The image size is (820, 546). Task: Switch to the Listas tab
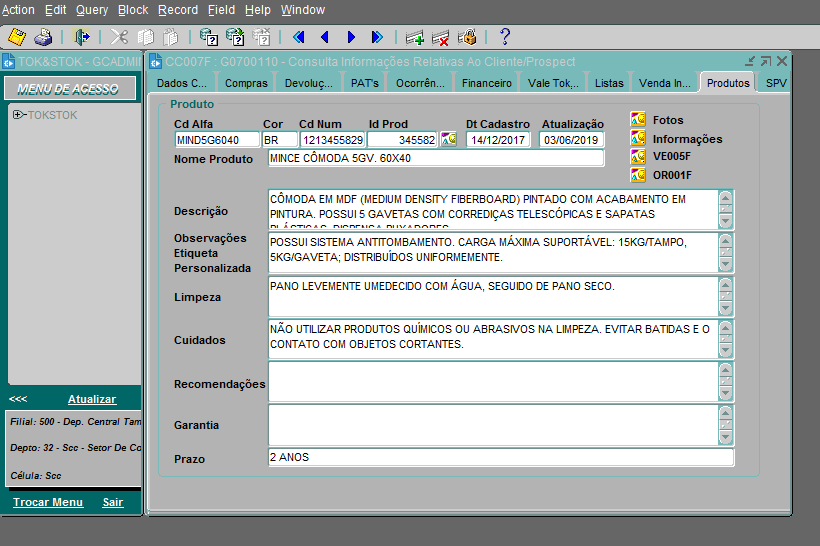(609, 83)
